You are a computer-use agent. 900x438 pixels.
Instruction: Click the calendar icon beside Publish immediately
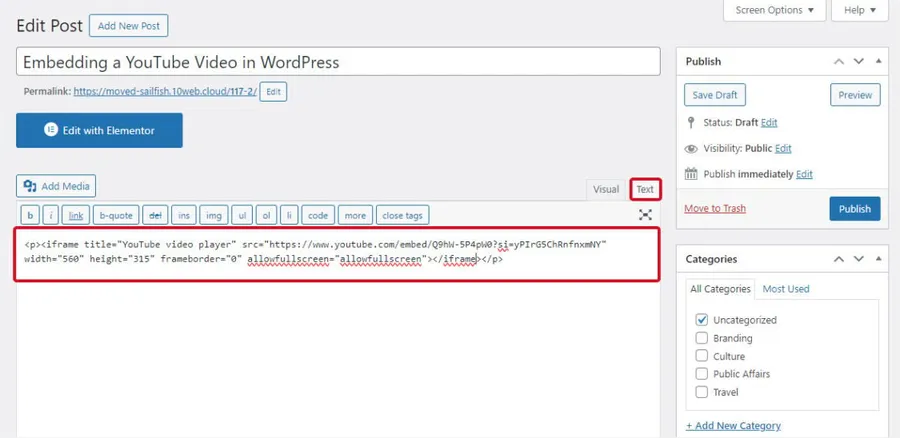click(x=691, y=173)
